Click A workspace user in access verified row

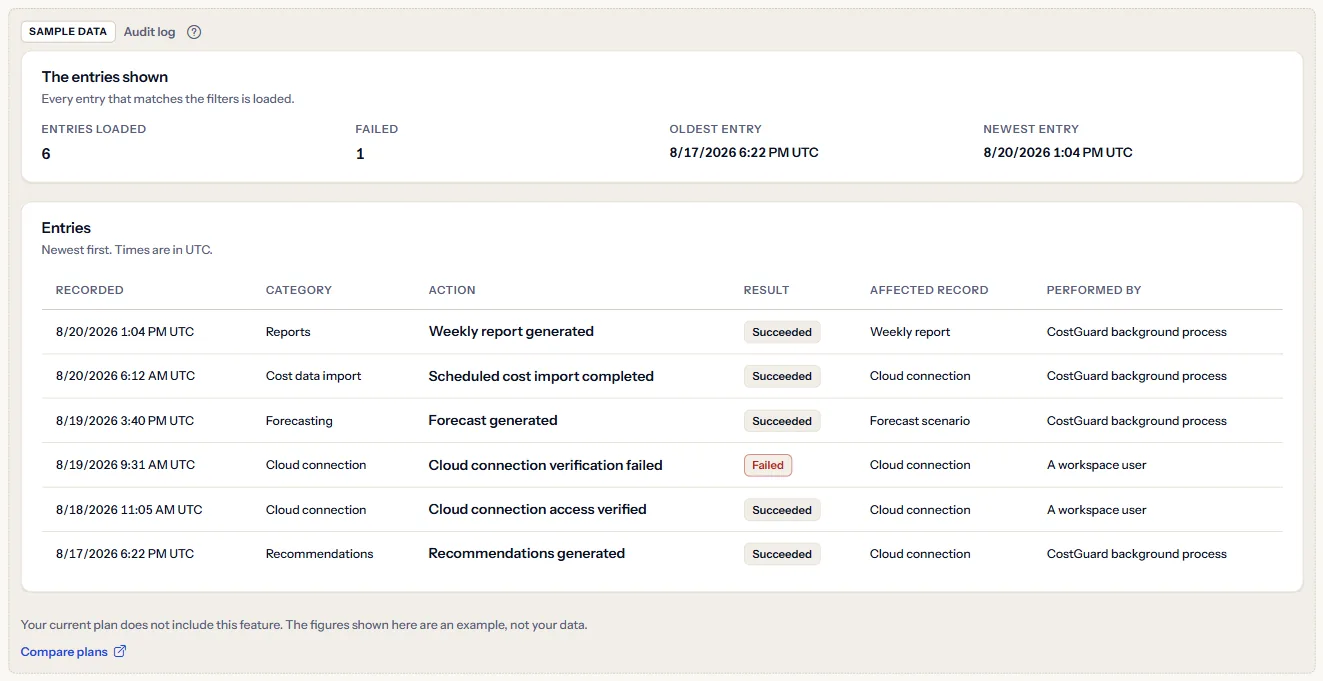(x=1097, y=510)
